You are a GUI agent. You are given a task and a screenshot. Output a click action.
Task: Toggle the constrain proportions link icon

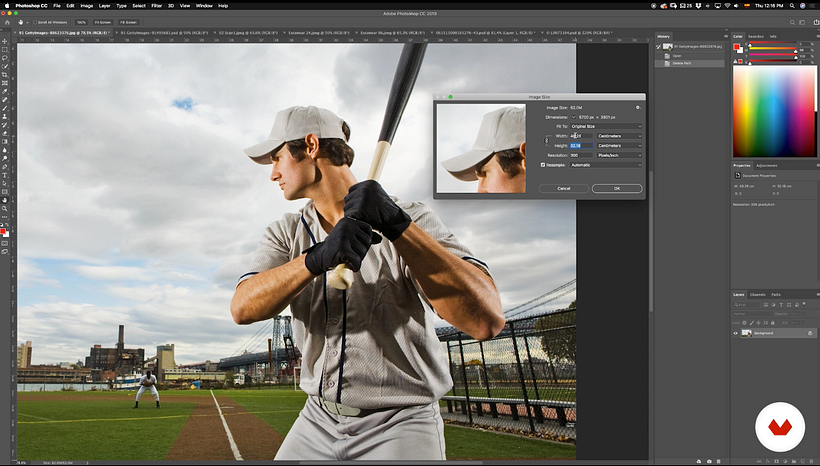pos(547,140)
